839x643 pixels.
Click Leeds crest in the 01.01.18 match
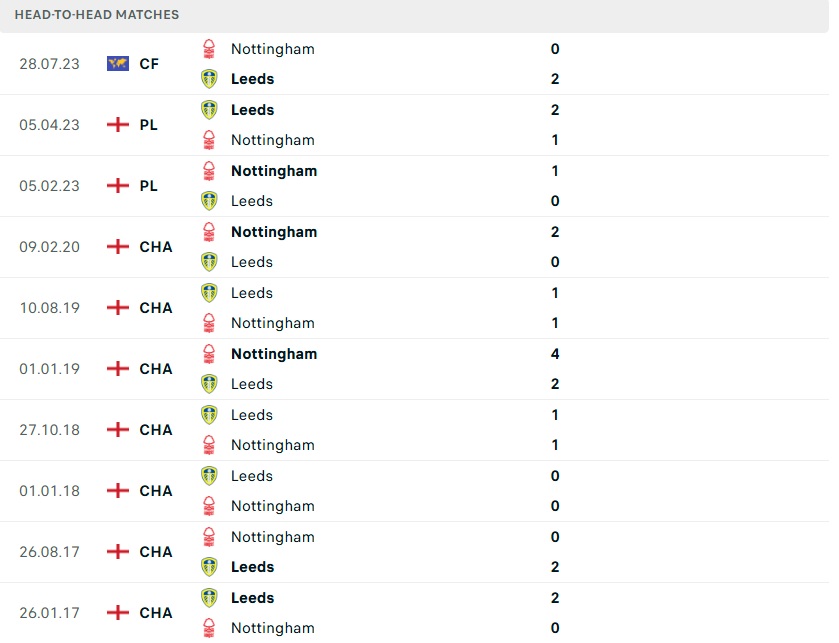pyautogui.click(x=209, y=476)
